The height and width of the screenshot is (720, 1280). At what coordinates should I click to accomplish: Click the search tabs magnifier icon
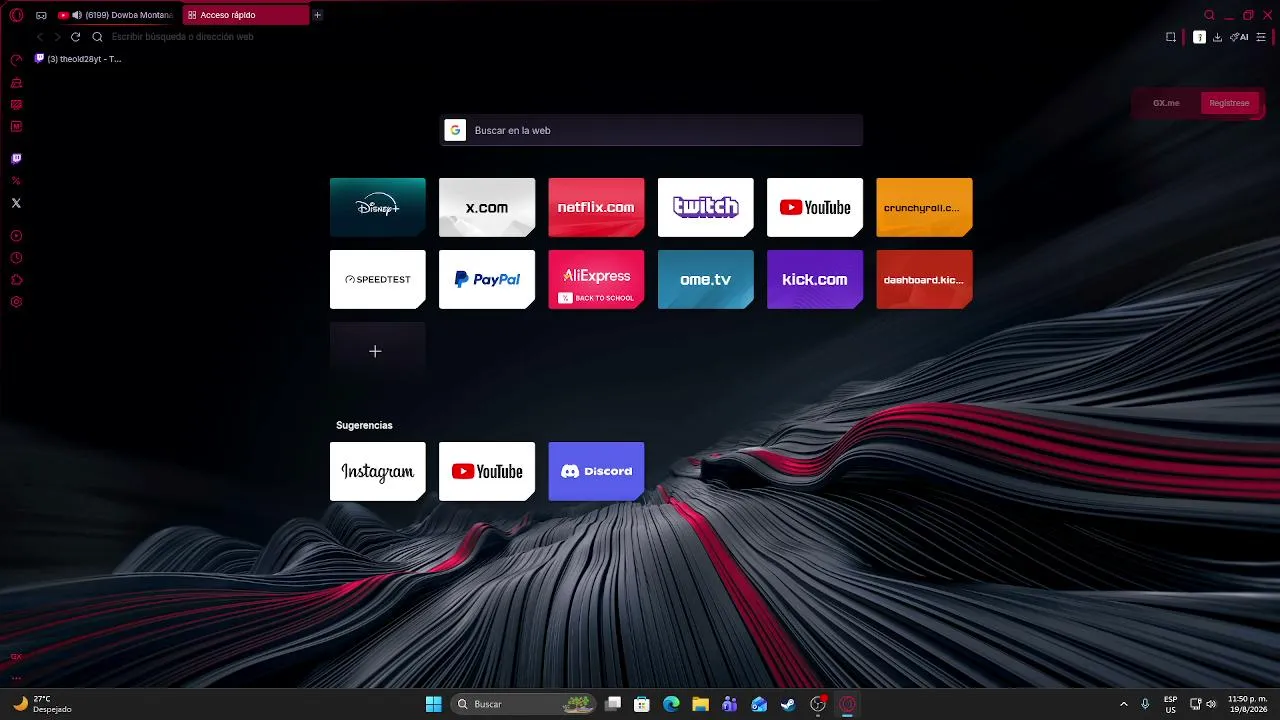[x=1209, y=15]
